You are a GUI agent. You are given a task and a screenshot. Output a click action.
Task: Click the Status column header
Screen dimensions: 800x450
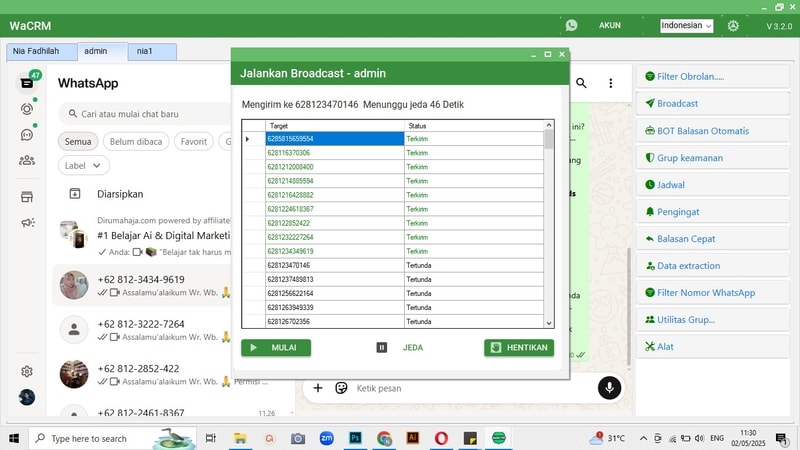[474, 126]
